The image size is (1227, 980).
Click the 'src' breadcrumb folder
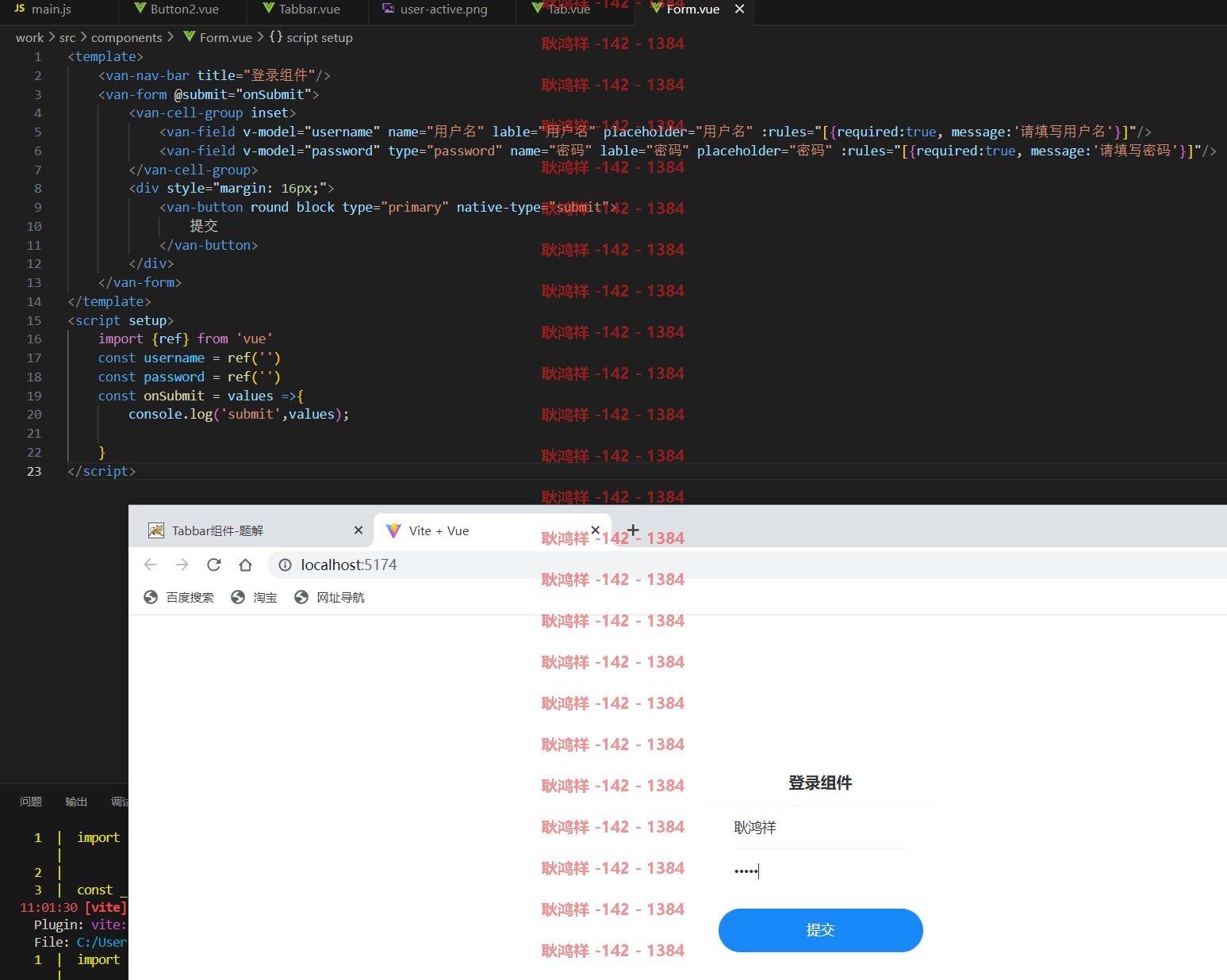[x=67, y=37]
